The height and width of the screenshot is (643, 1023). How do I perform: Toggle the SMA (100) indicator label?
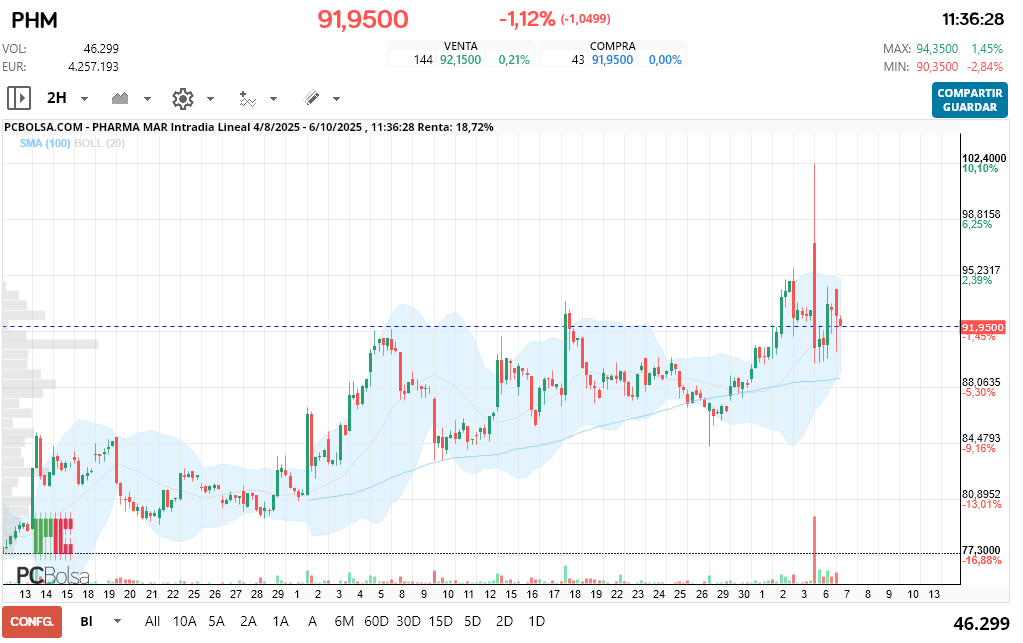(44, 144)
